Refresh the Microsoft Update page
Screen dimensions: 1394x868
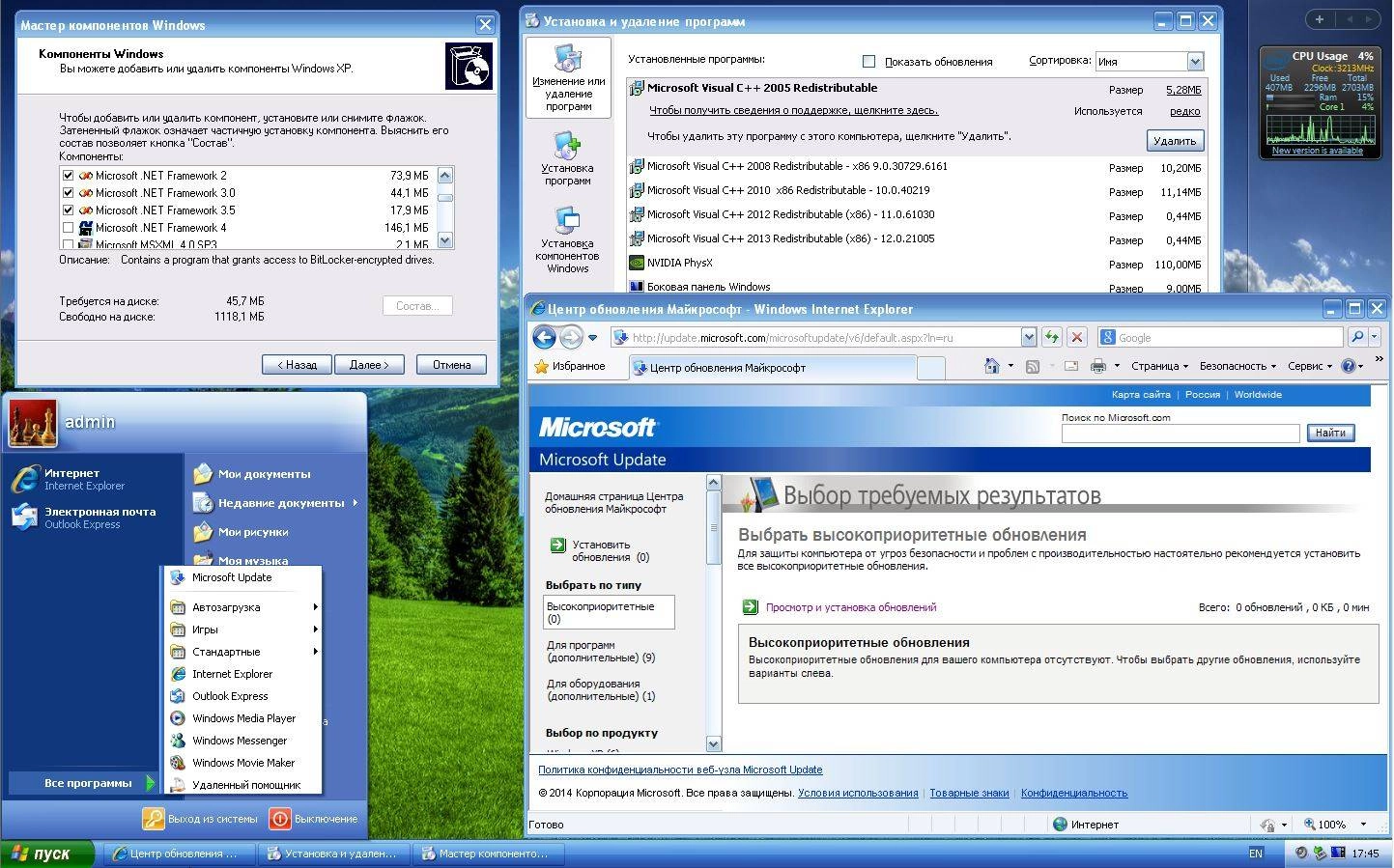click(1051, 337)
